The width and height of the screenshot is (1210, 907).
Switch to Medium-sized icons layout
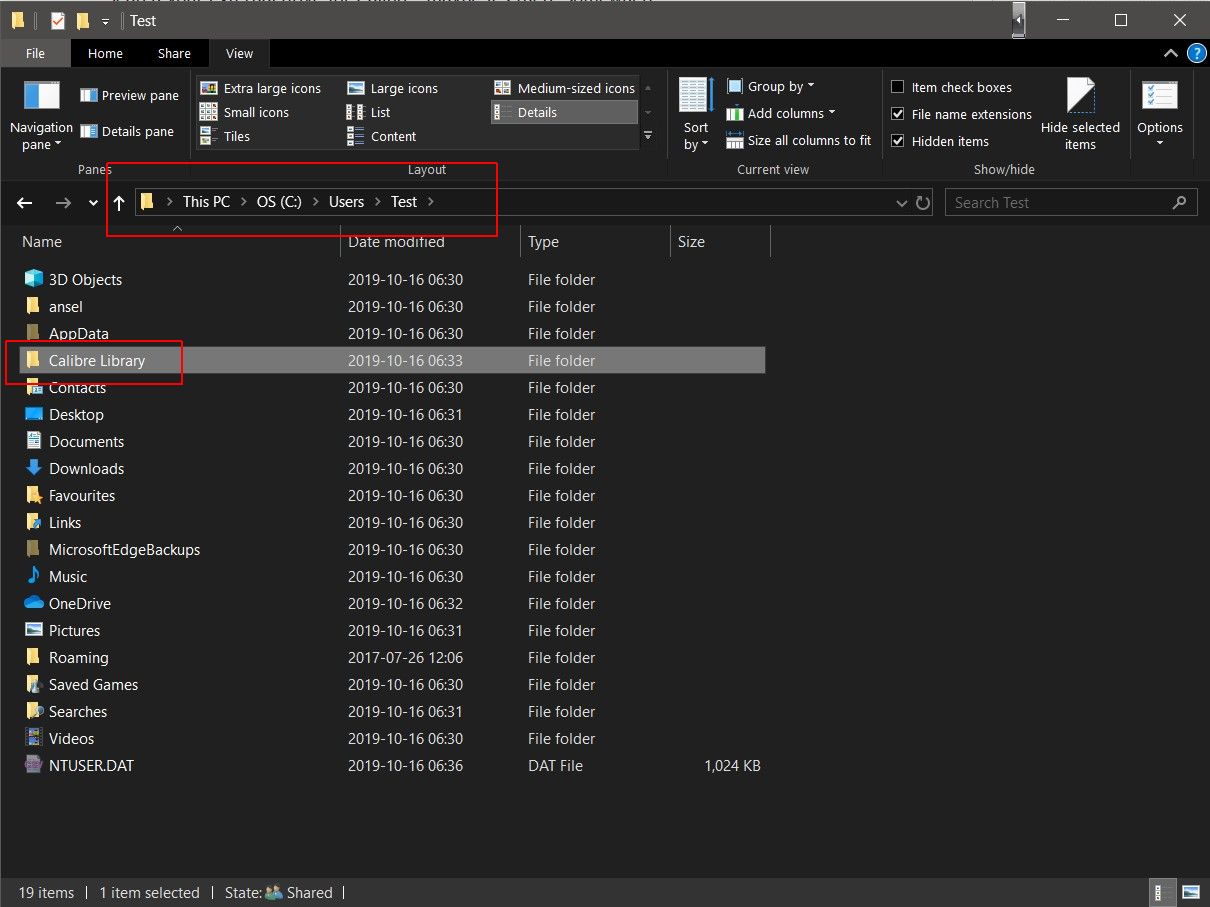pyautogui.click(x=564, y=88)
